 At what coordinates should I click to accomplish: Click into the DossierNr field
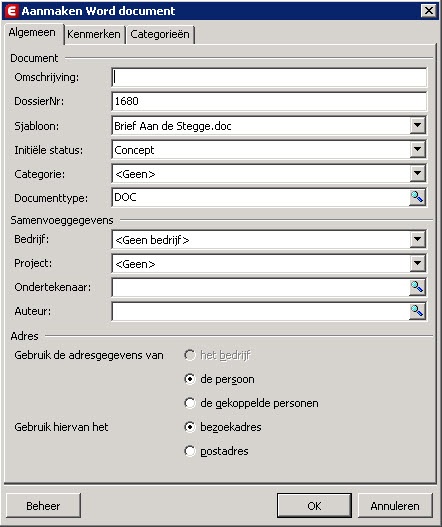tap(269, 101)
